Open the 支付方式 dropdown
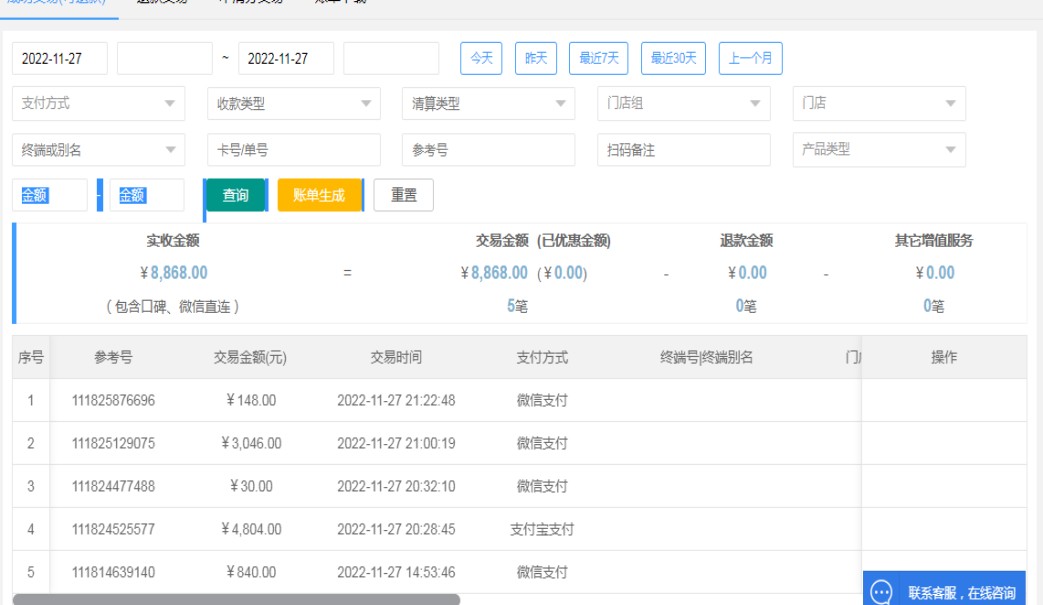This screenshot has width=1043, height=605. [98, 103]
